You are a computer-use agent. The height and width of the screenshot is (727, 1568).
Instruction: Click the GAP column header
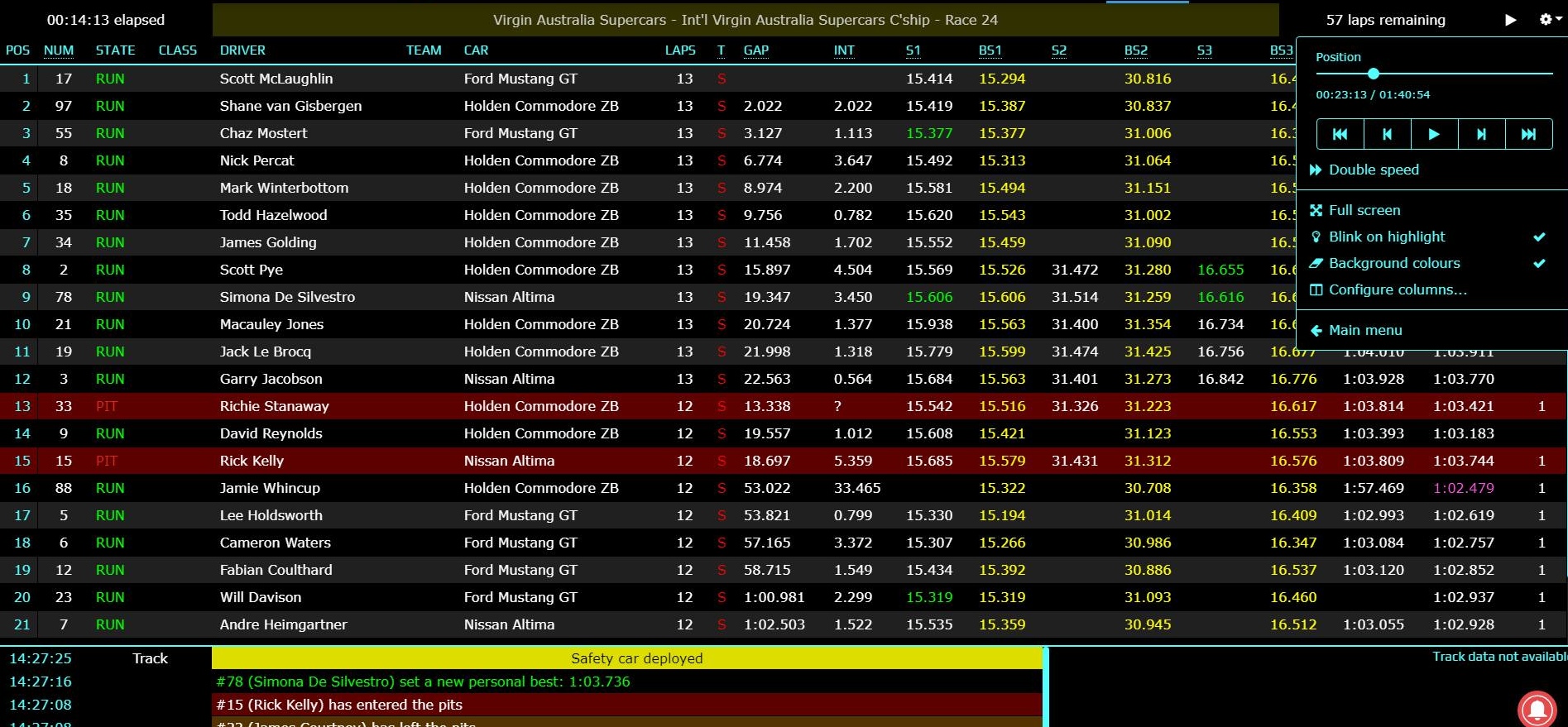(x=756, y=50)
